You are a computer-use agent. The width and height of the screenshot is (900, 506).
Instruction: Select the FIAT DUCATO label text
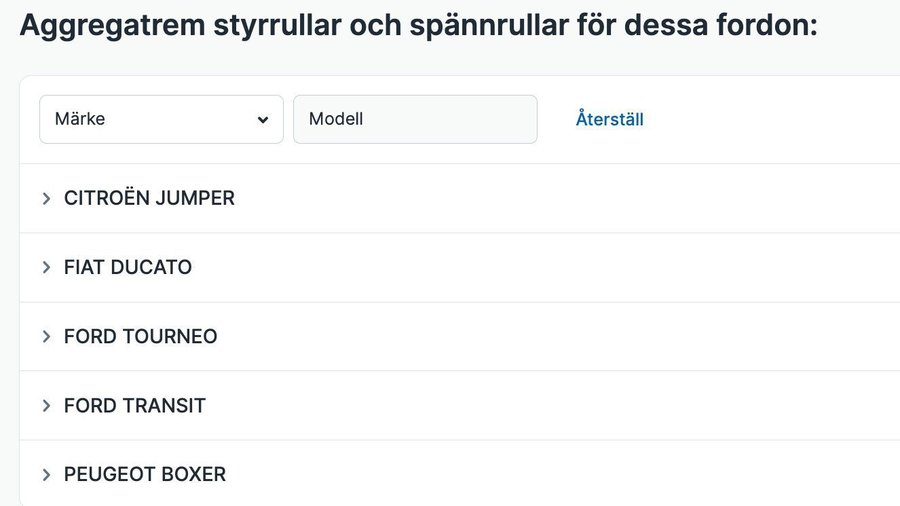128,268
